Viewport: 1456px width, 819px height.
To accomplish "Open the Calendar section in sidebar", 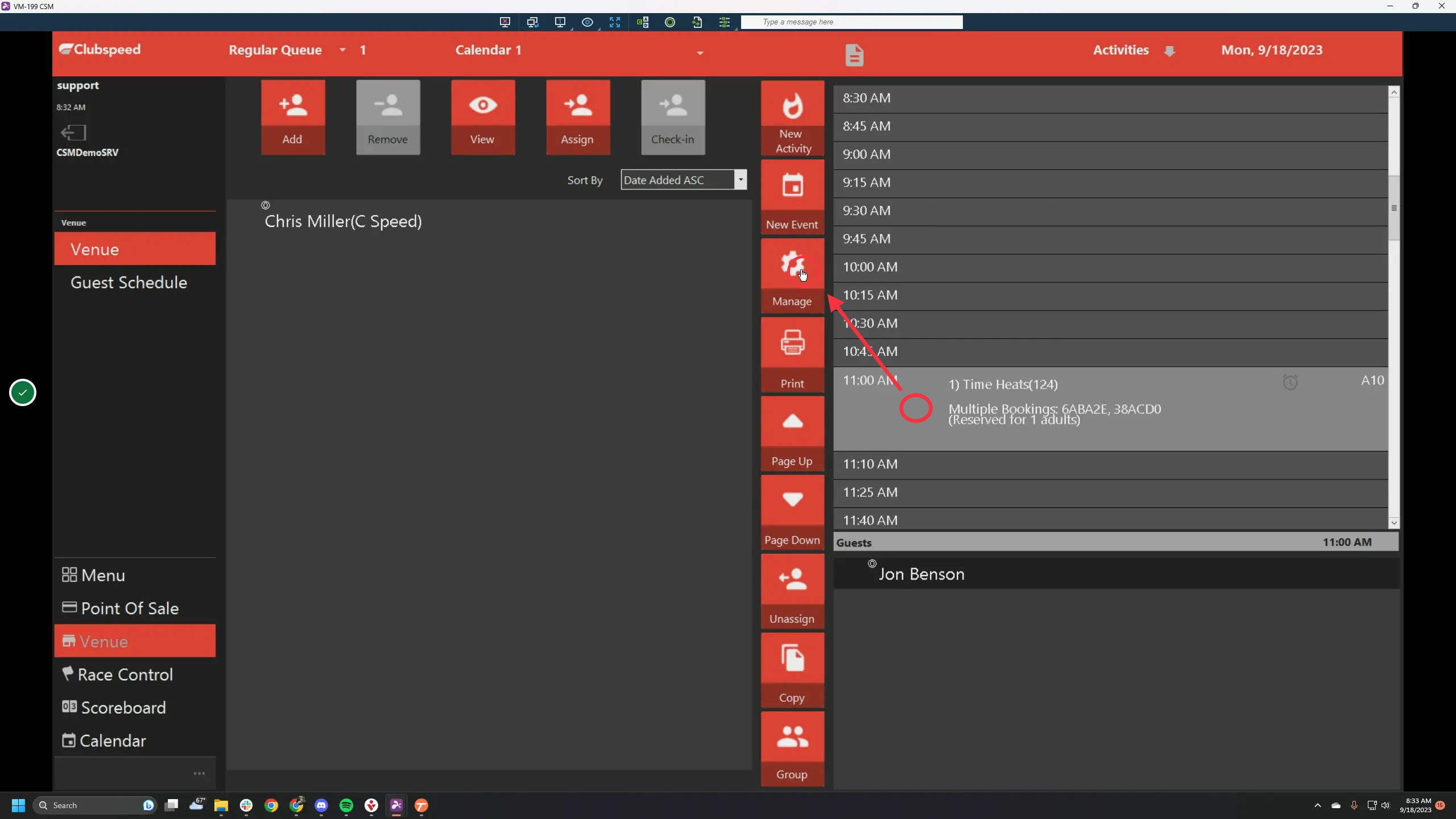I will 135,741.
